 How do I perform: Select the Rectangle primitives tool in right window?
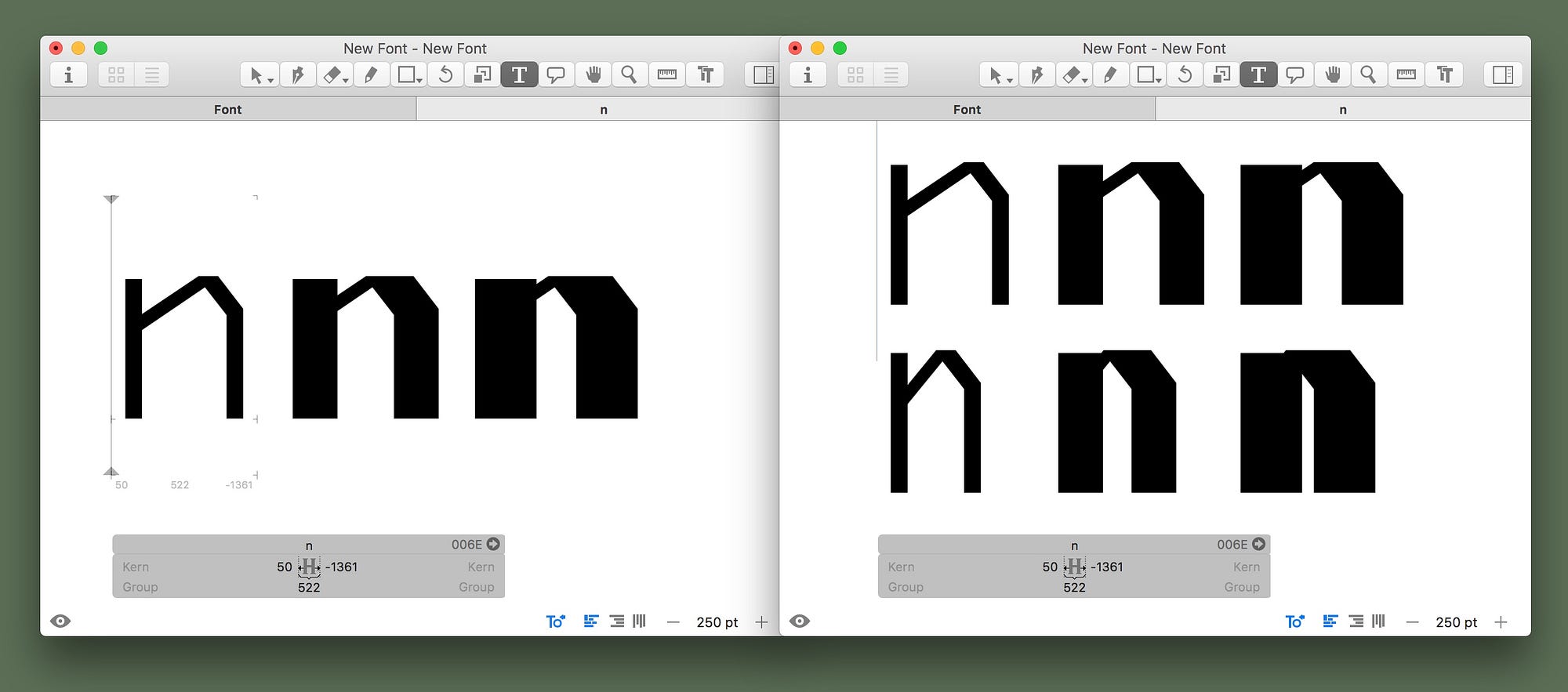pyautogui.click(x=1148, y=74)
